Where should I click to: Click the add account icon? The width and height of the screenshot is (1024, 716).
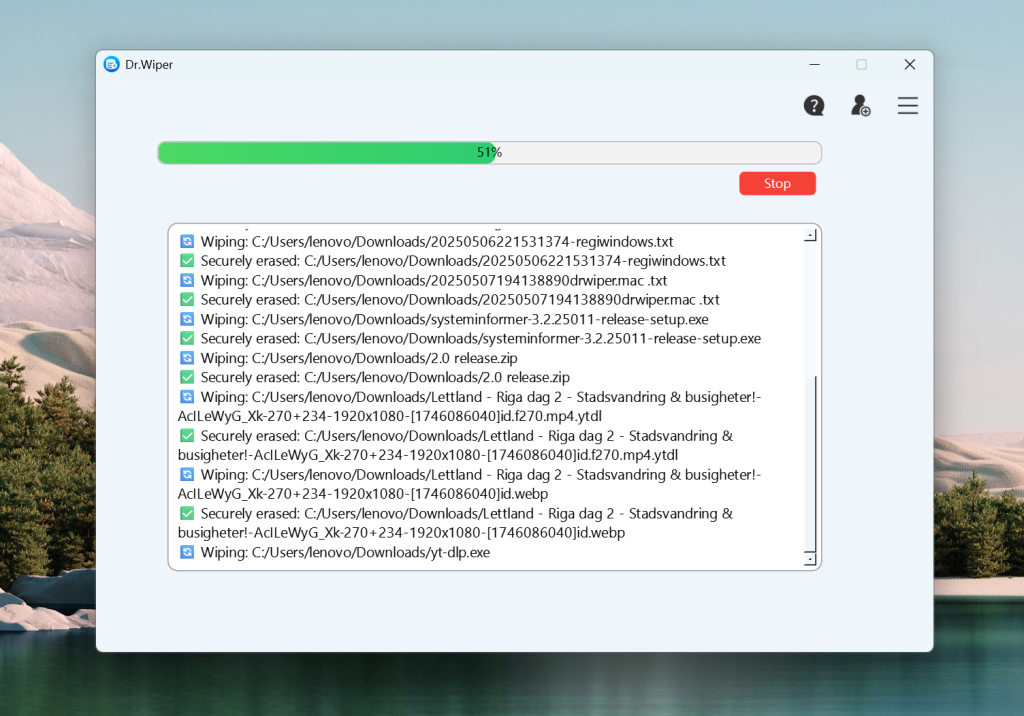click(x=861, y=105)
